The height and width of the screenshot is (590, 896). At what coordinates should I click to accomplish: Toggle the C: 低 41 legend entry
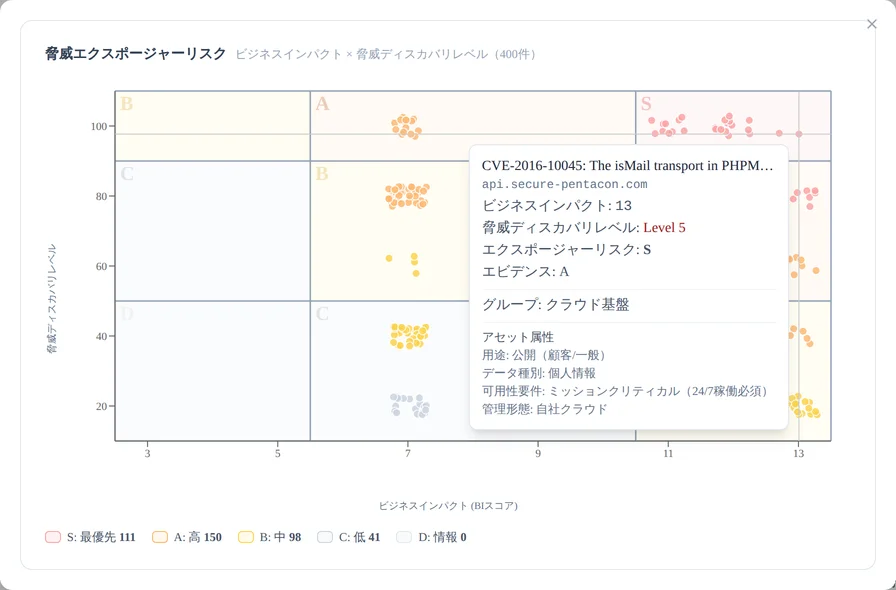click(x=349, y=537)
